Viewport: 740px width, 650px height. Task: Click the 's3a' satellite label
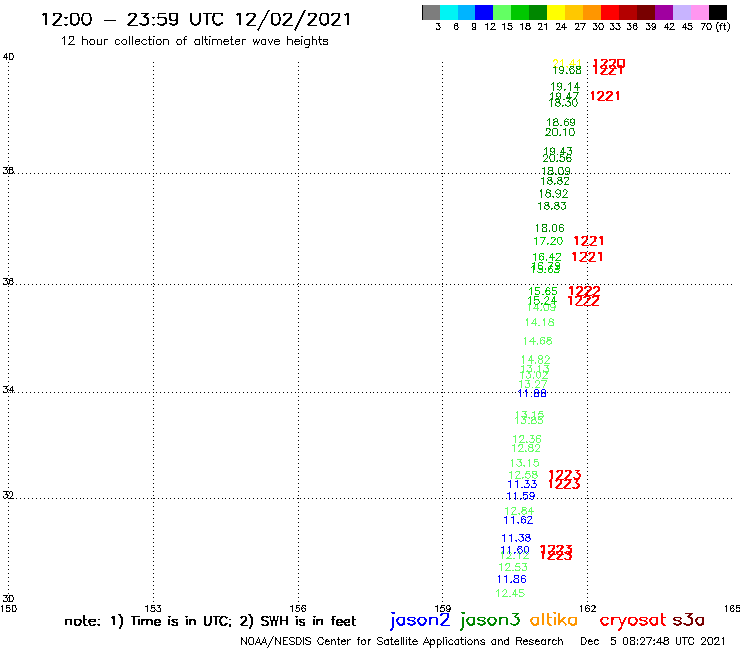pos(688,620)
